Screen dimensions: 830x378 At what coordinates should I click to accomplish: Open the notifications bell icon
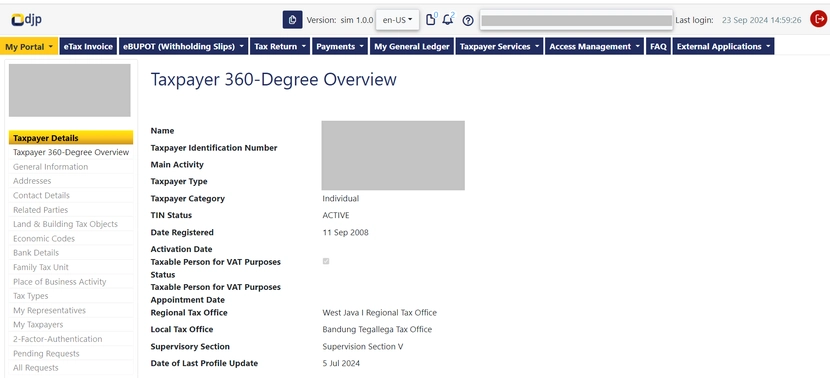[x=448, y=20]
